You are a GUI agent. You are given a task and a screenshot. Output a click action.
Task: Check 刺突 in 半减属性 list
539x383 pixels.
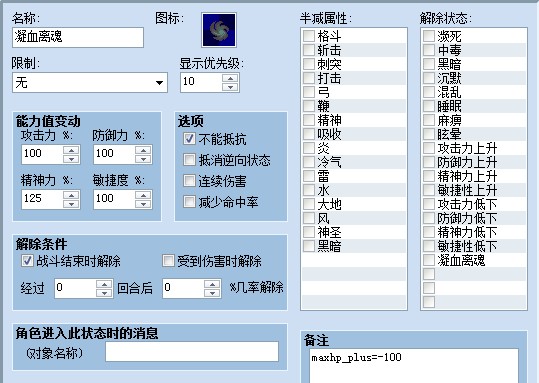click(309, 64)
